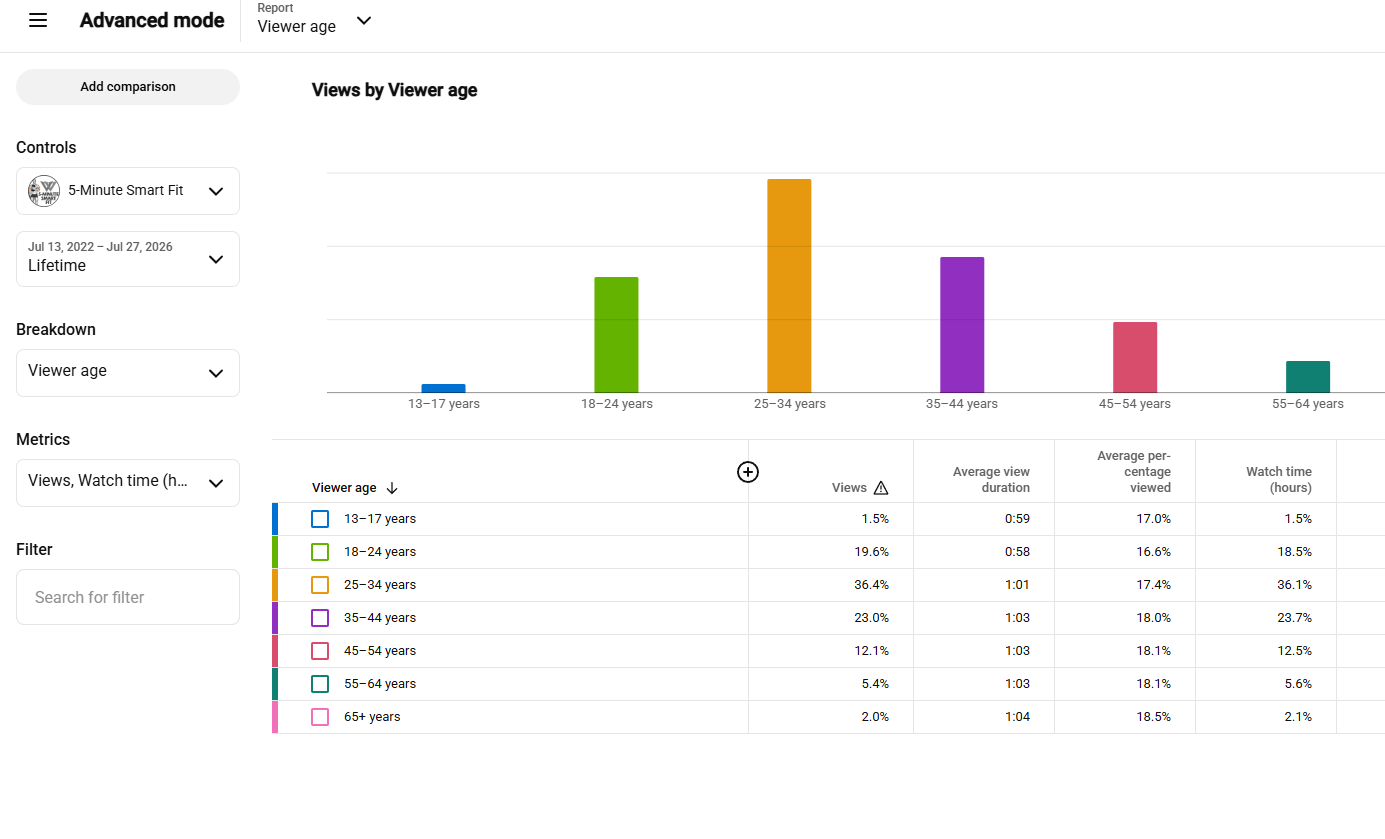Check the 13–17 years row checkbox
This screenshot has width=1385, height=839.
320,519
